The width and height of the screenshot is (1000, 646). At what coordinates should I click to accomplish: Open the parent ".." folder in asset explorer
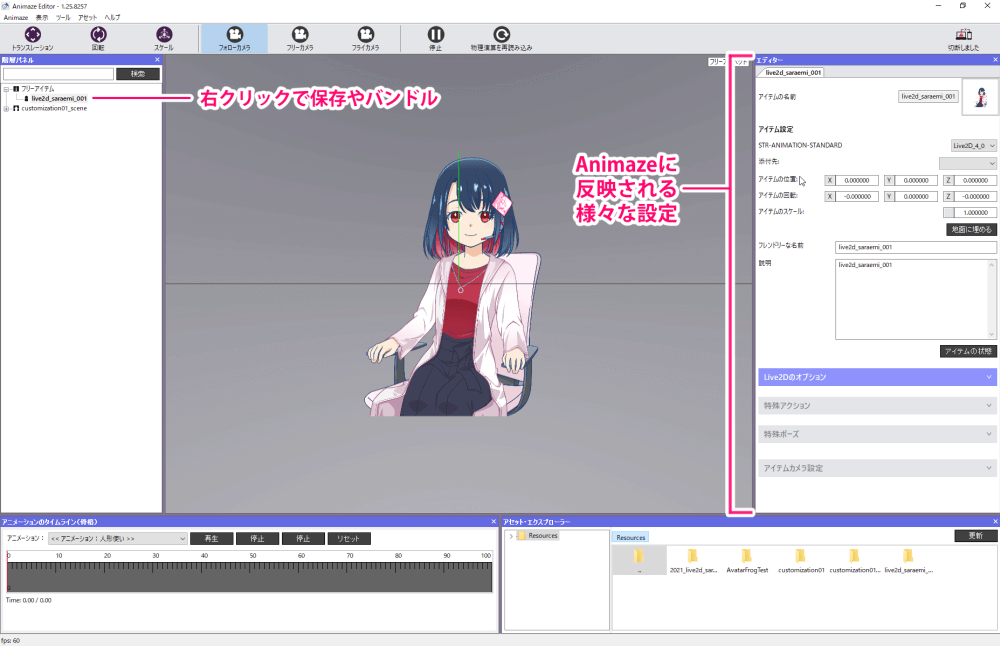click(639, 560)
